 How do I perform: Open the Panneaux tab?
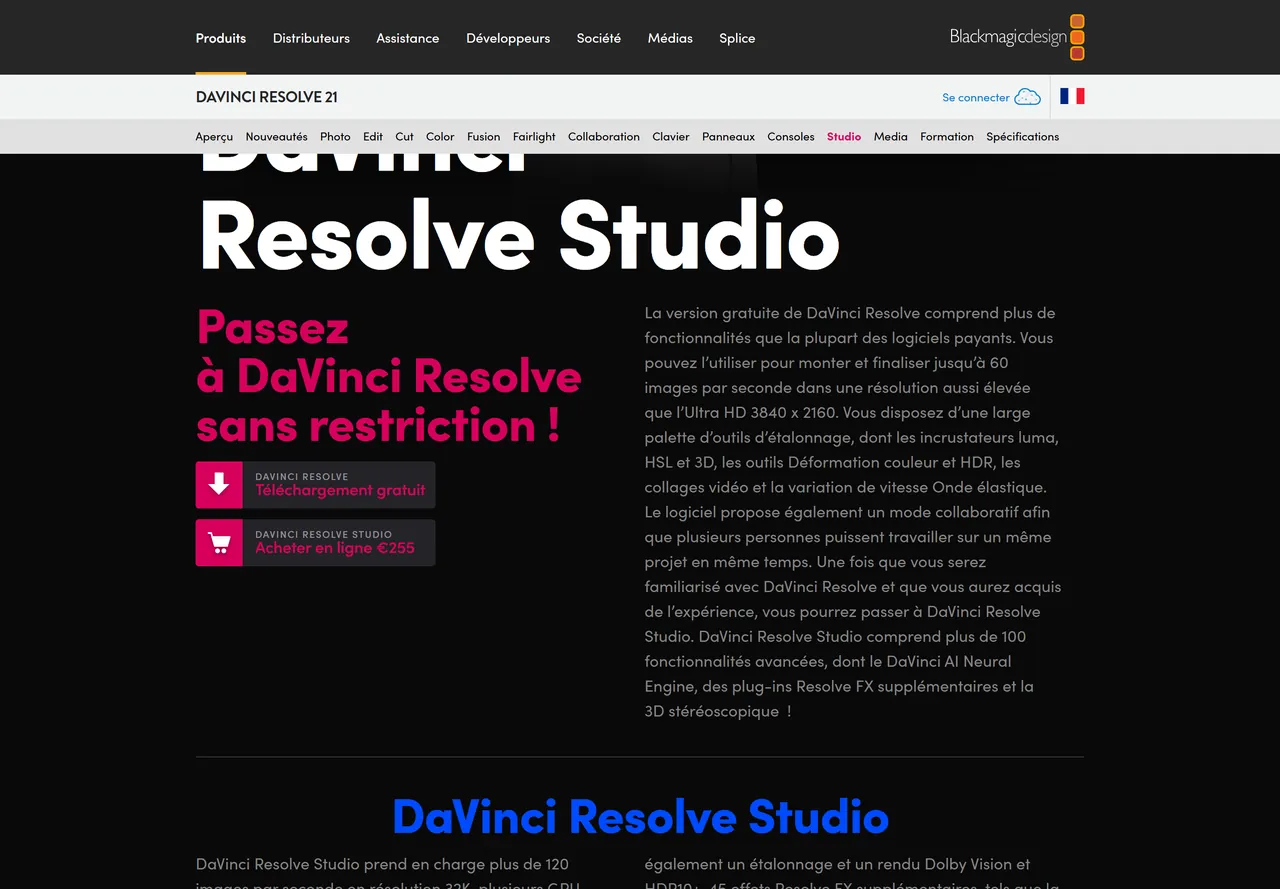(728, 137)
